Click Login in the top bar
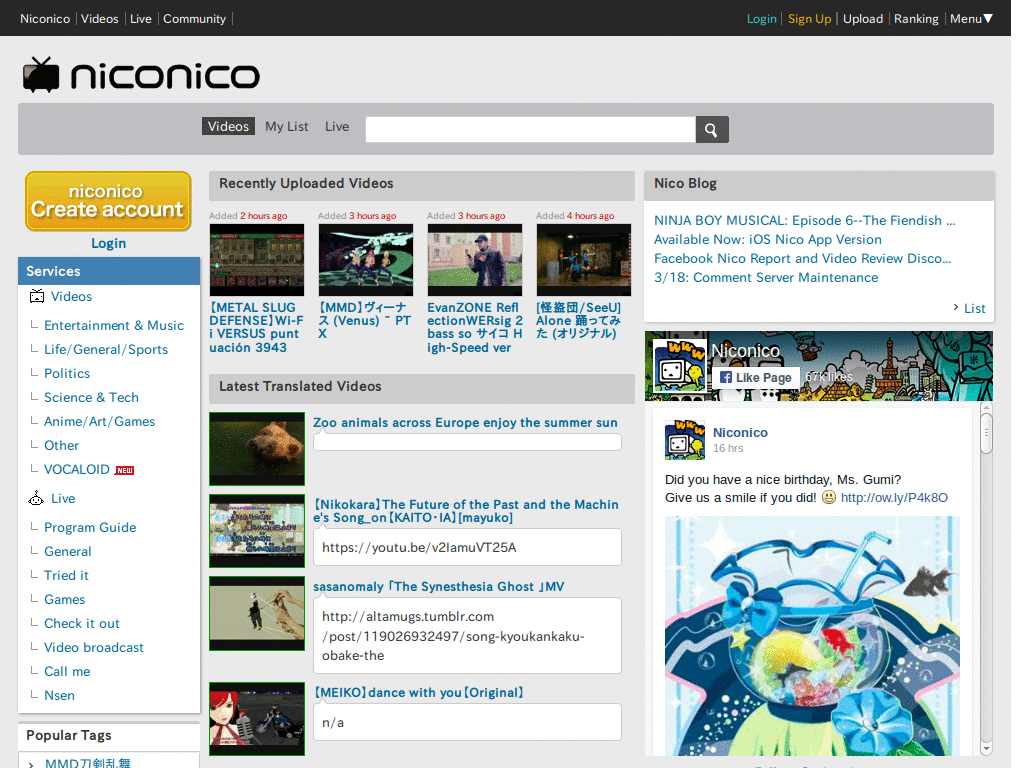 click(761, 19)
